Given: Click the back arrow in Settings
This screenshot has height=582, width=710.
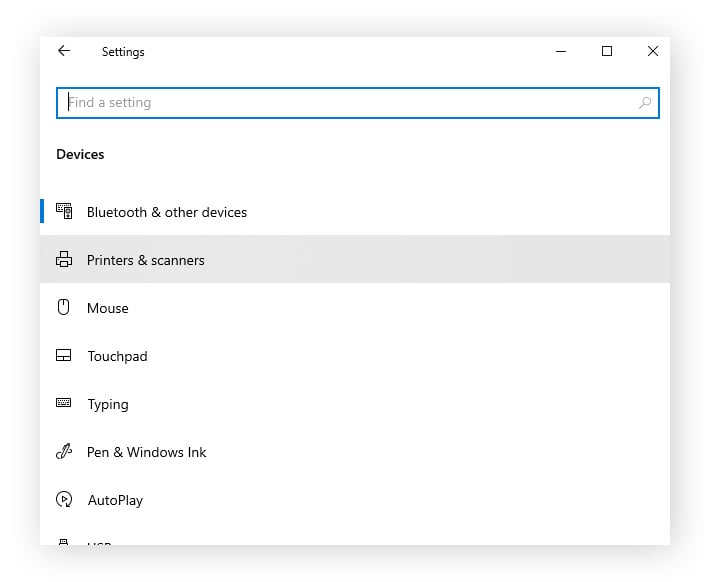Looking at the screenshot, I should [x=64, y=51].
